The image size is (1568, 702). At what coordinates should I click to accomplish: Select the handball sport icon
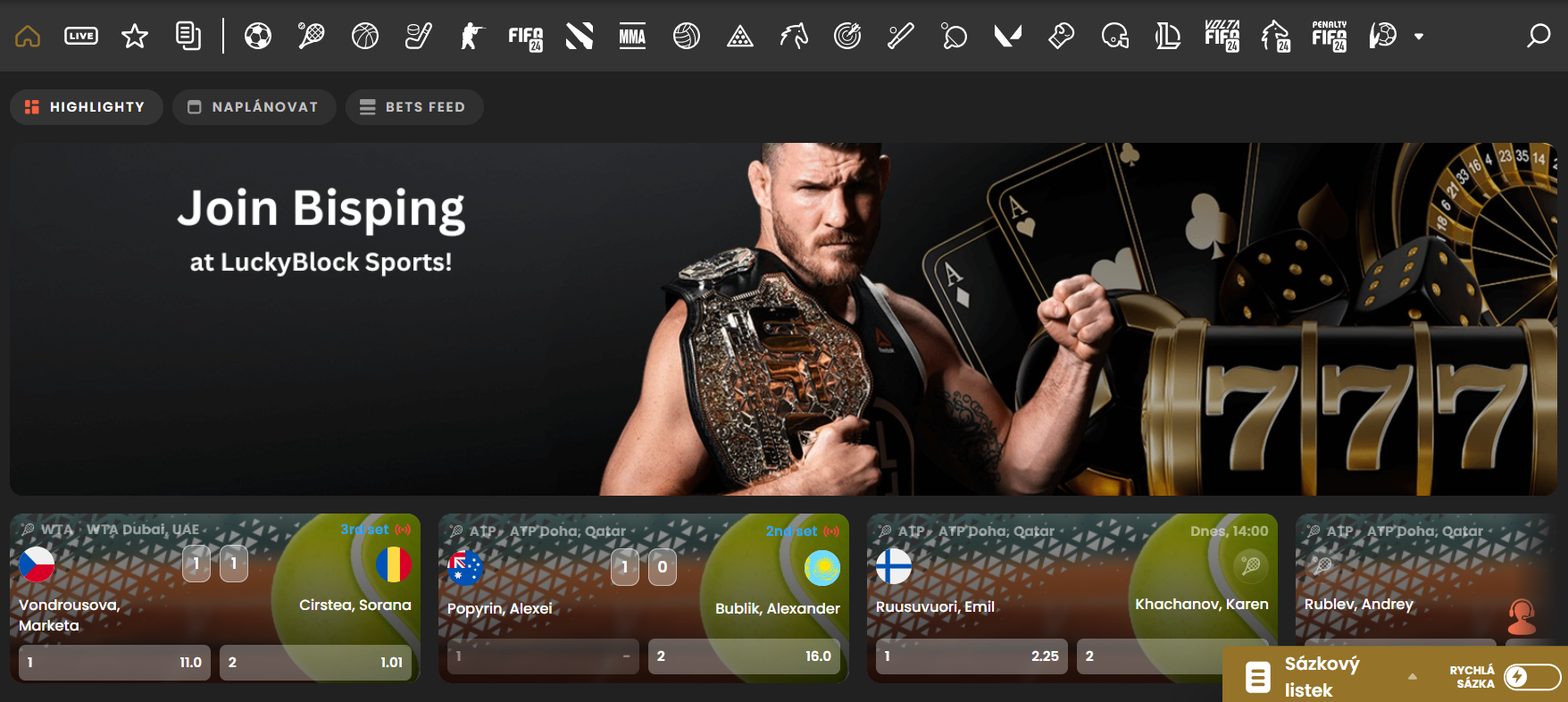click(1382, 36)
